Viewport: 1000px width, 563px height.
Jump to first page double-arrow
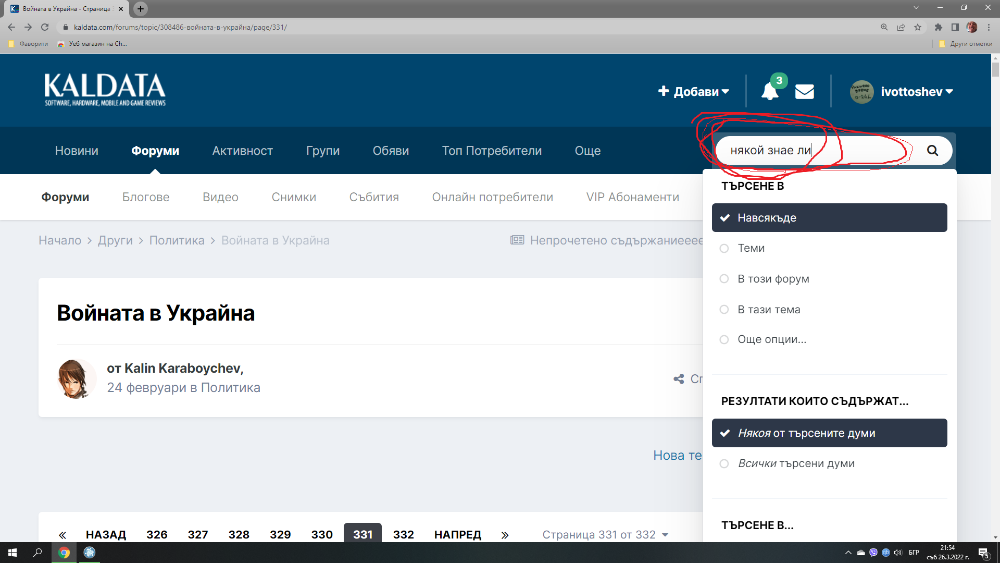tap(62, 534)
